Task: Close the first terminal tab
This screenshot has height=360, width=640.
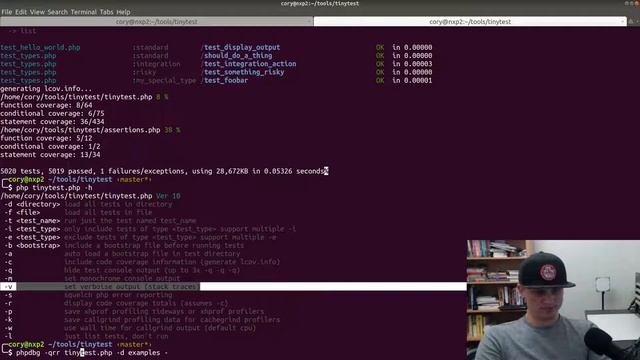Action: [309, 22]
